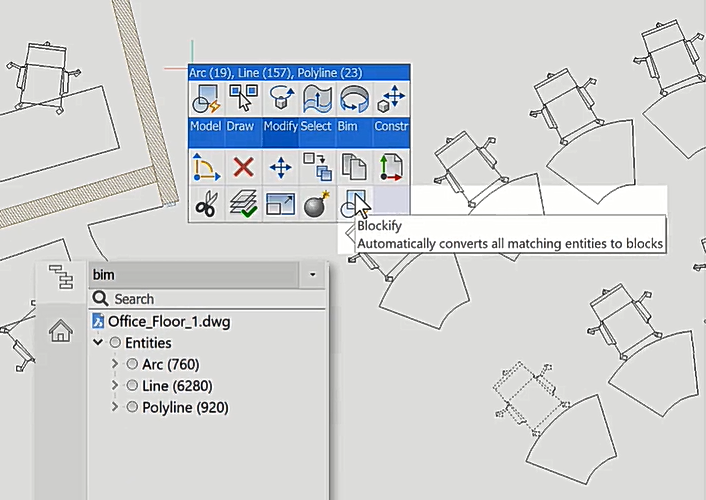Click the Blockify icon under the mouse cursor

(354, 204)
